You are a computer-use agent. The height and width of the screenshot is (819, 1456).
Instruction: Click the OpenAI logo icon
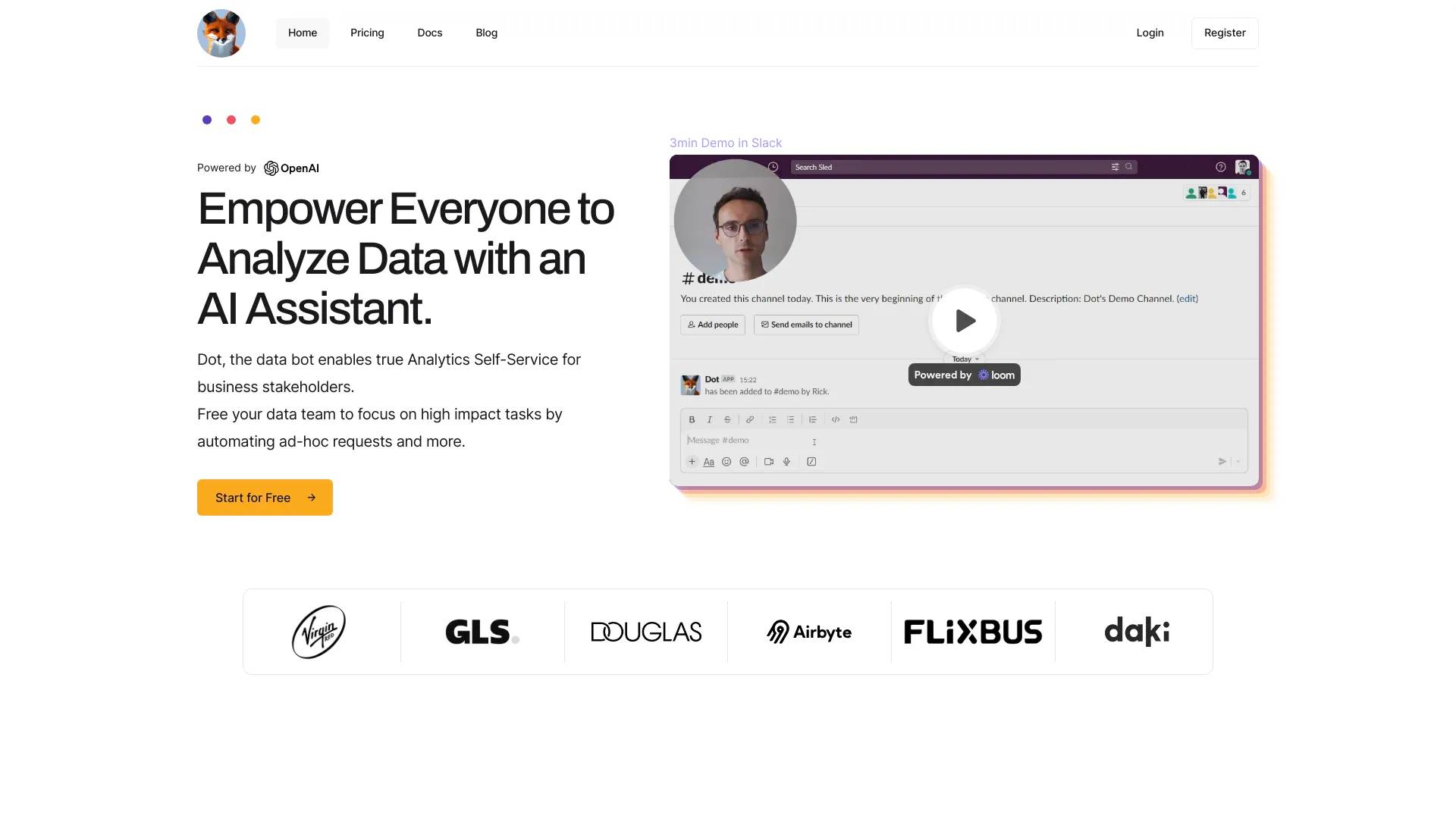(x=270, y=168)
